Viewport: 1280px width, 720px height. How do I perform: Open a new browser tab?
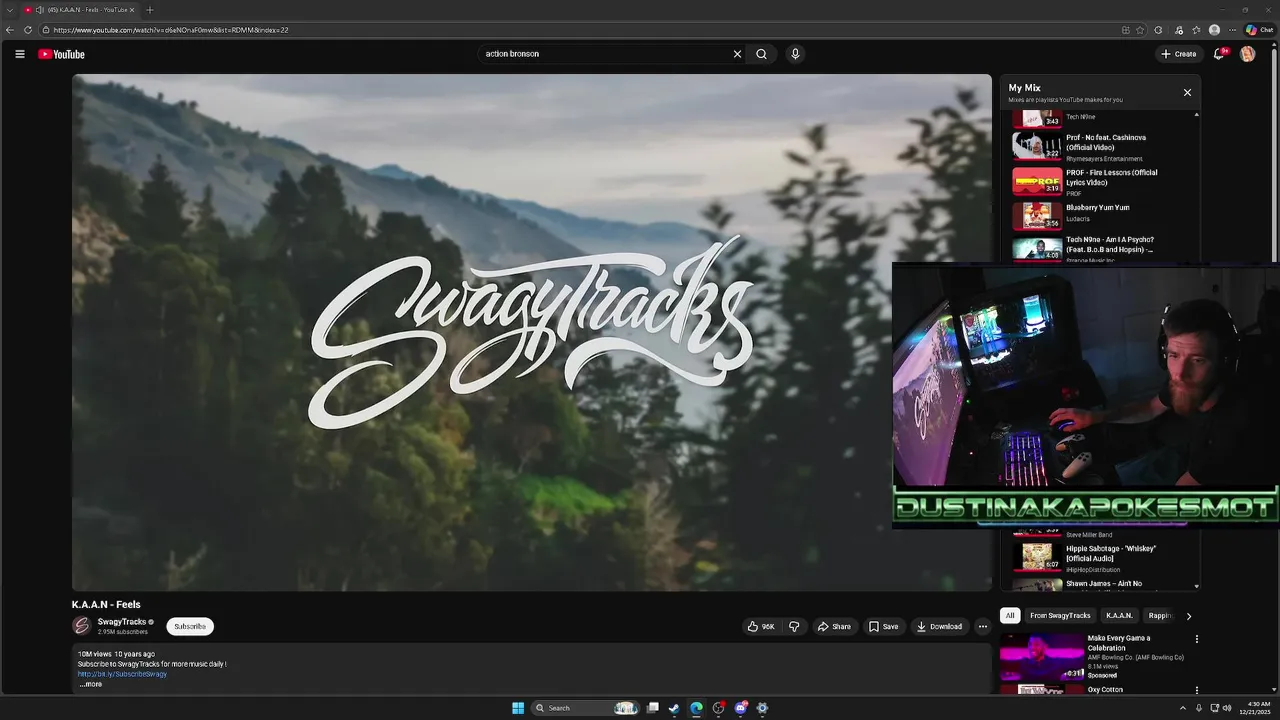[x=149, y=10]
